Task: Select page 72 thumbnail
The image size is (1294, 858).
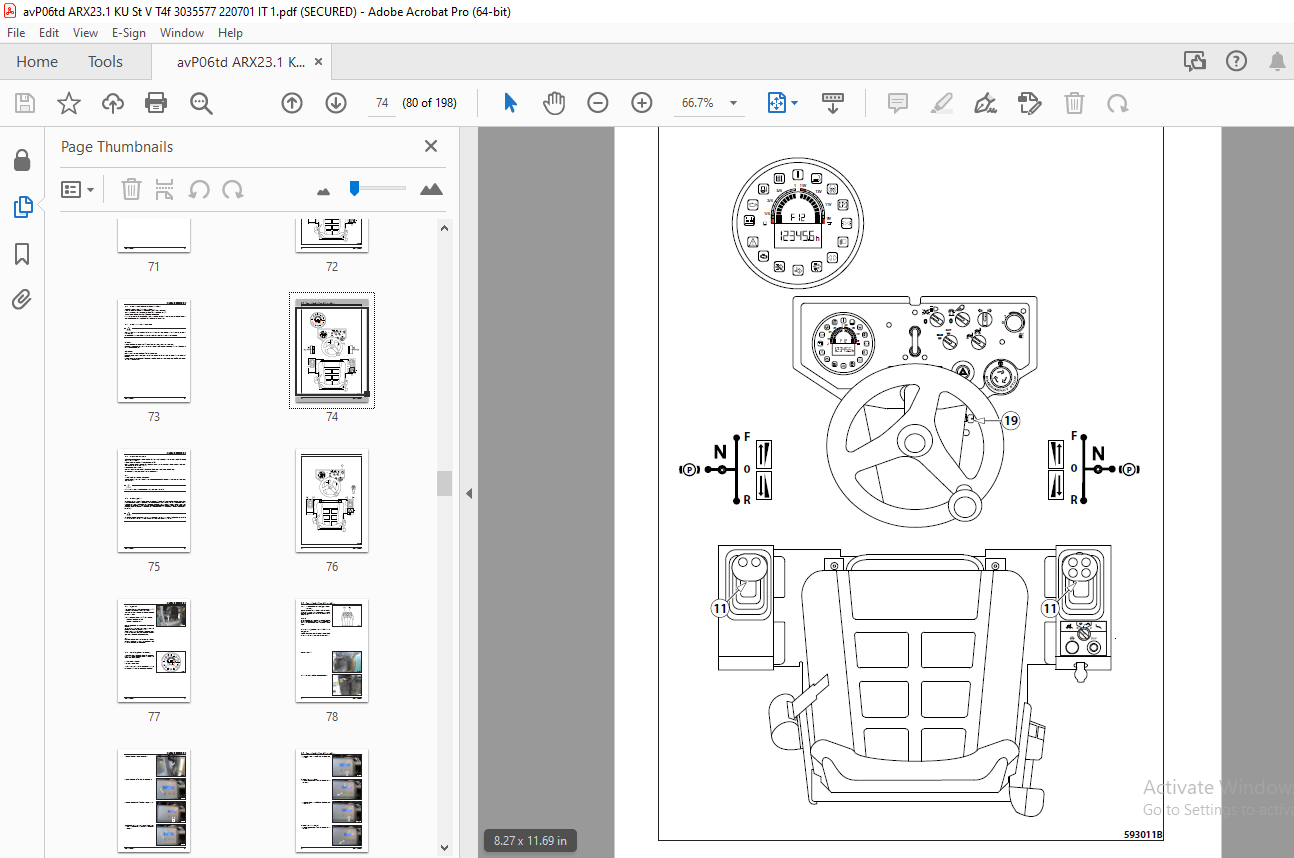Action: pos(332,236)
